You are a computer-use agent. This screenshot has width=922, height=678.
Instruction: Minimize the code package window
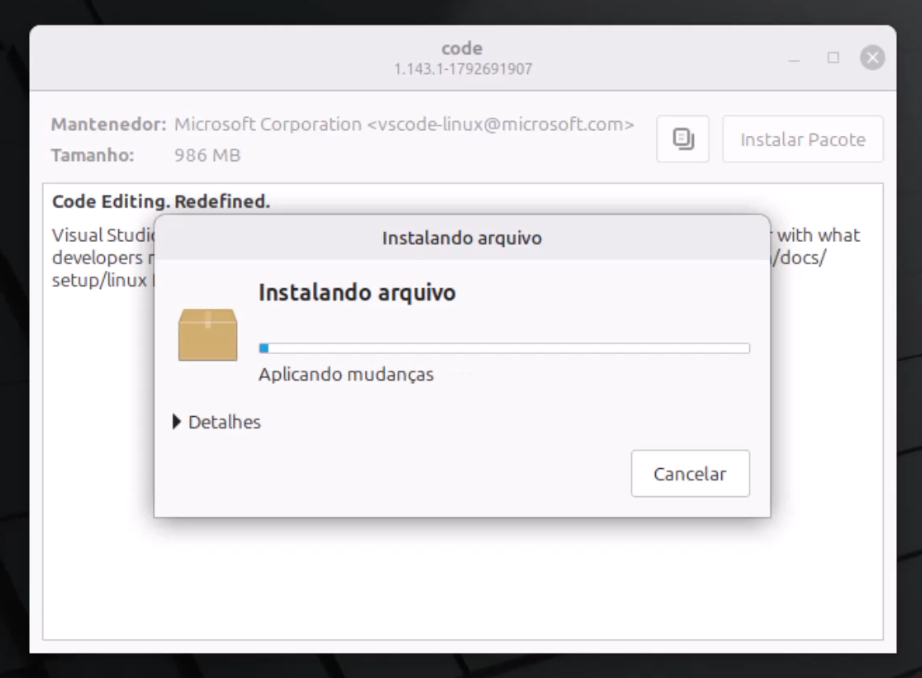point(794,58)
